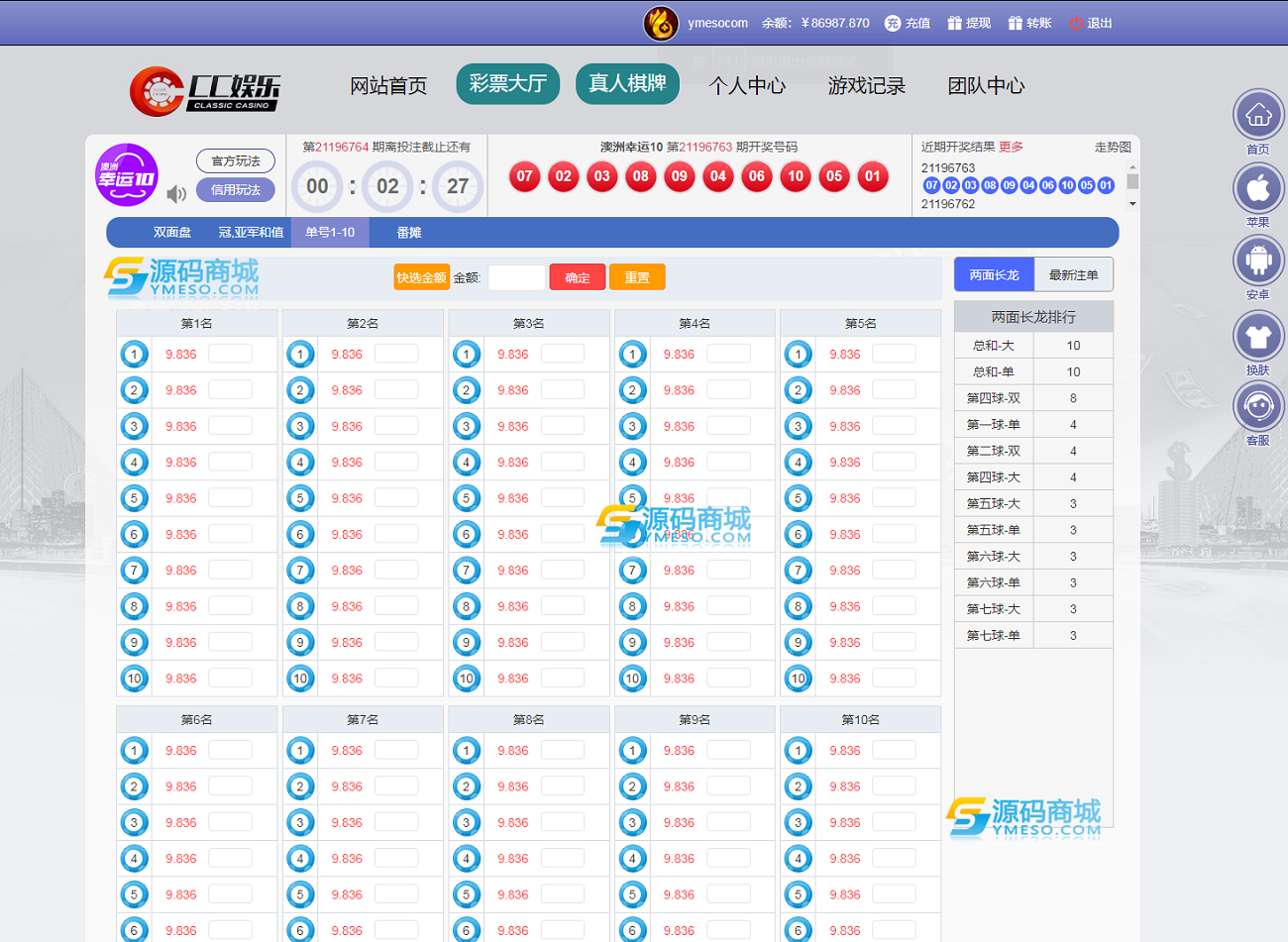Switch to 官方玩法 play mode
1288x942 pixels.
236,160
